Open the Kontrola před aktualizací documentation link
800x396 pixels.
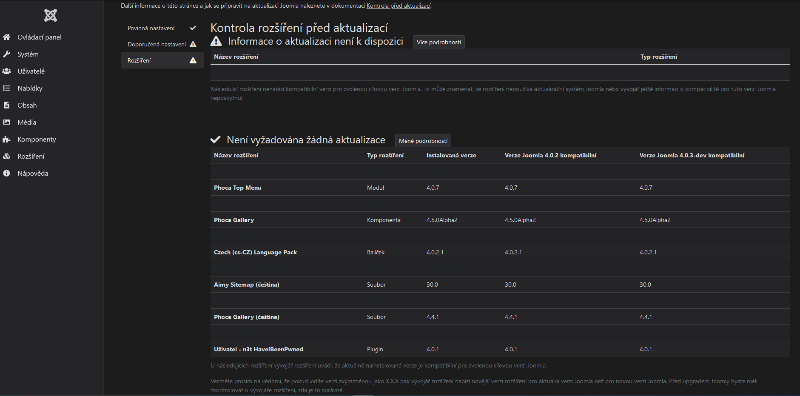pyautogui.click(x=399, y=6)
